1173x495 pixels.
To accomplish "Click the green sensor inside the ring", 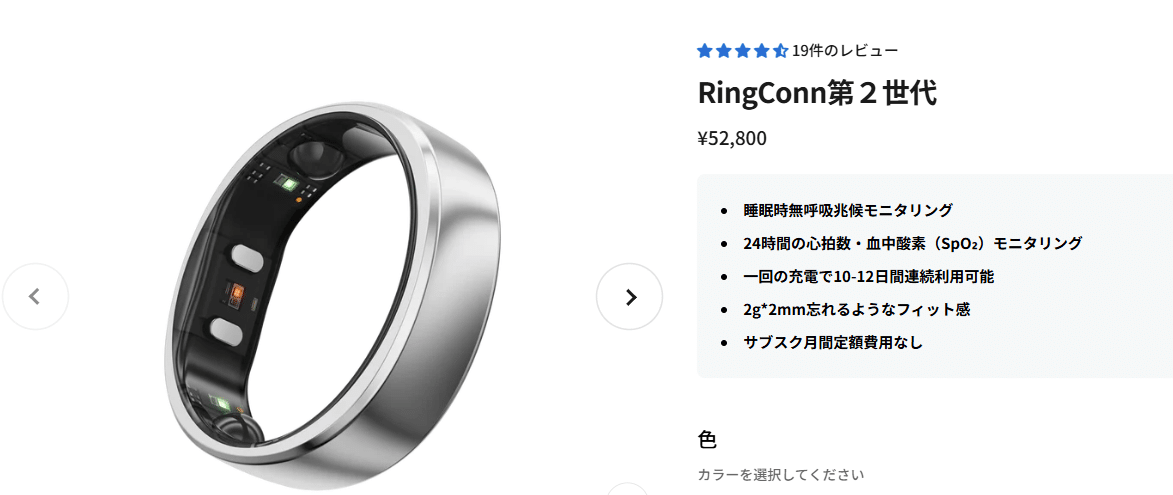I will [287, 182].
